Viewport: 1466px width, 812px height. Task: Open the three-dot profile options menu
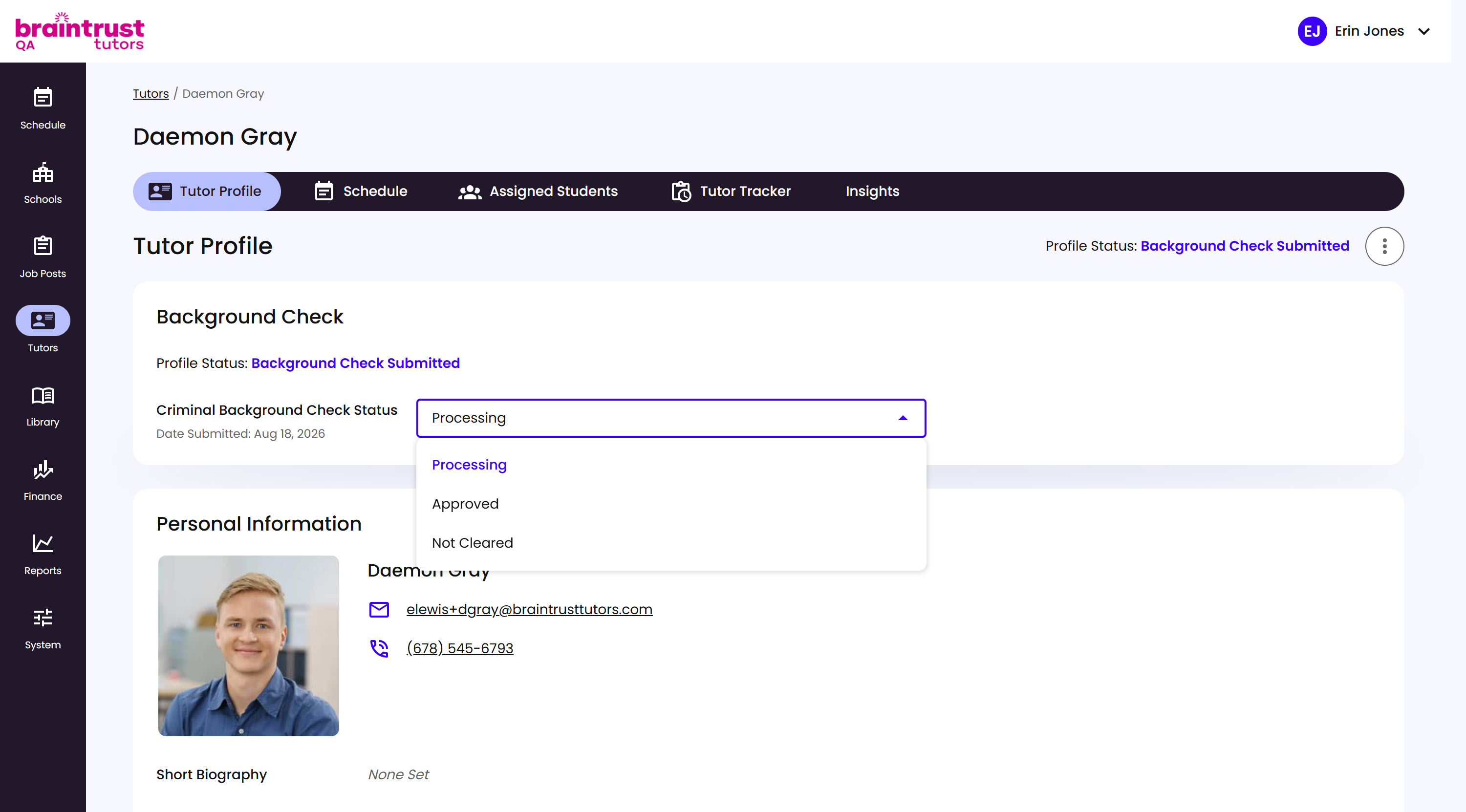1384,246
